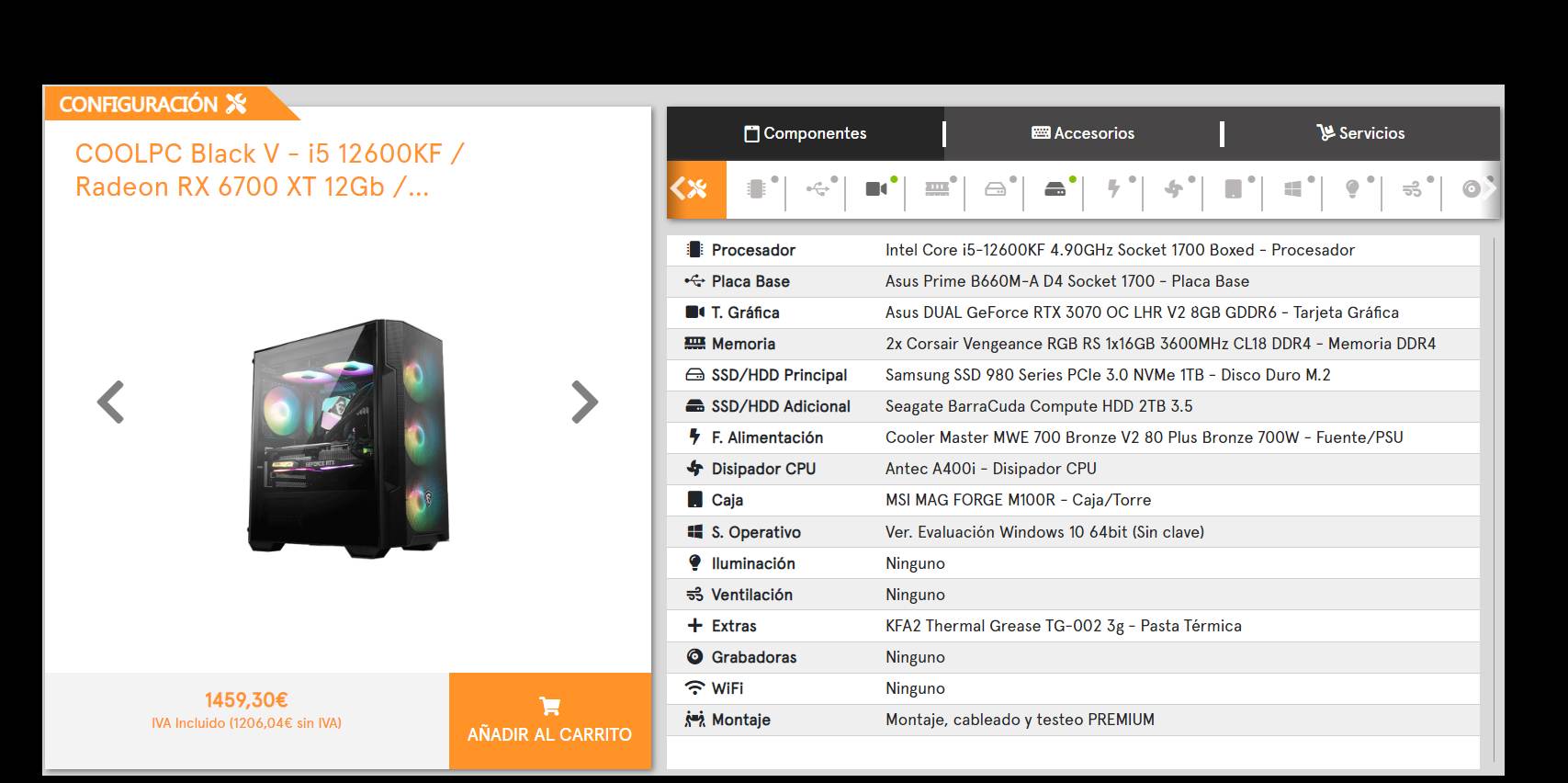This screenshot has width=1568, height=783.
Task: Open the product title "COOLPC Black V - i5 12600KF"
Action: click(270, 170)
